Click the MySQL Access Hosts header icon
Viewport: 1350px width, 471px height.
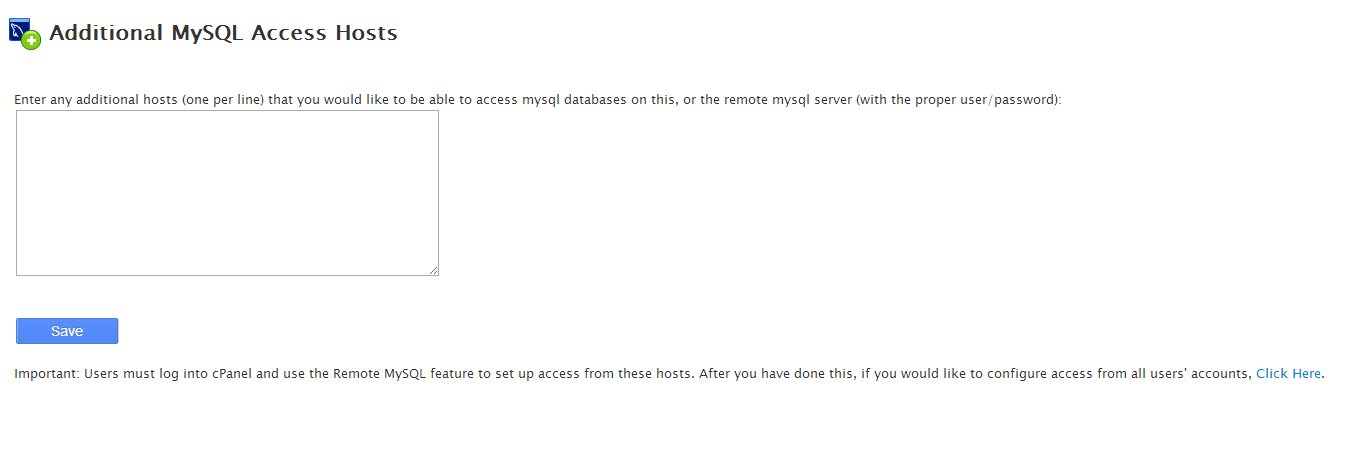pos(24,33)
